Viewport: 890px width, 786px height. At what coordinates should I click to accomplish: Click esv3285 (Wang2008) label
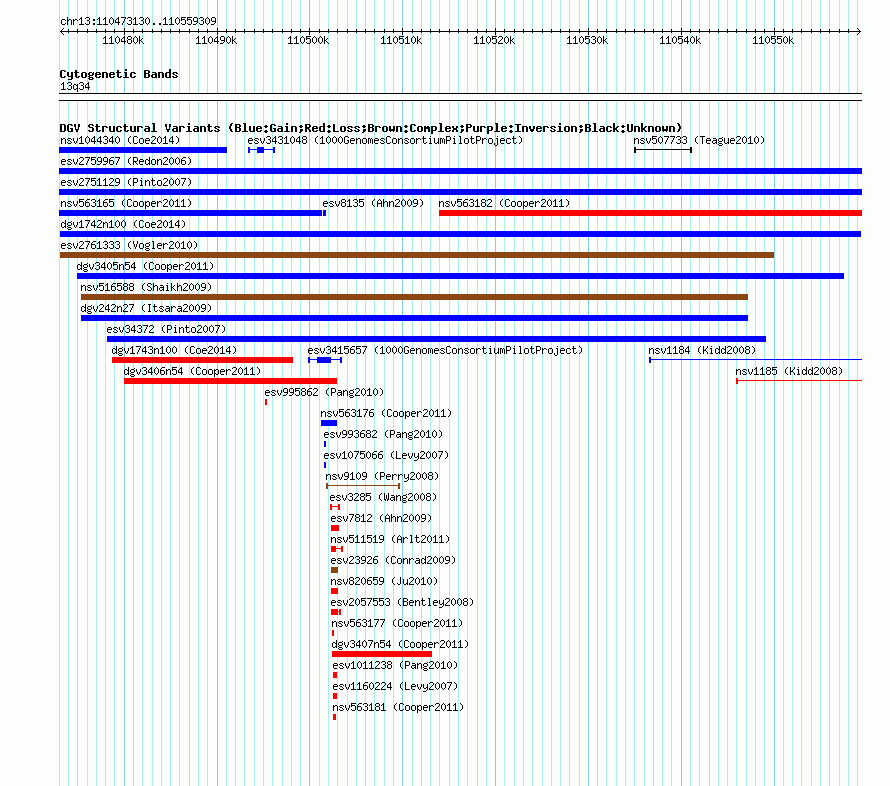(383, 497)
